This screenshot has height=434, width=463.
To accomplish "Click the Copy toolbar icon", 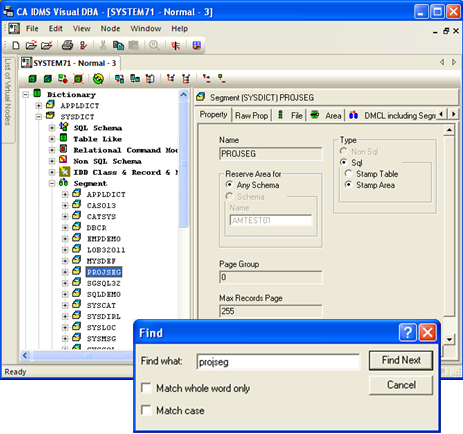I will click(118, 45).
